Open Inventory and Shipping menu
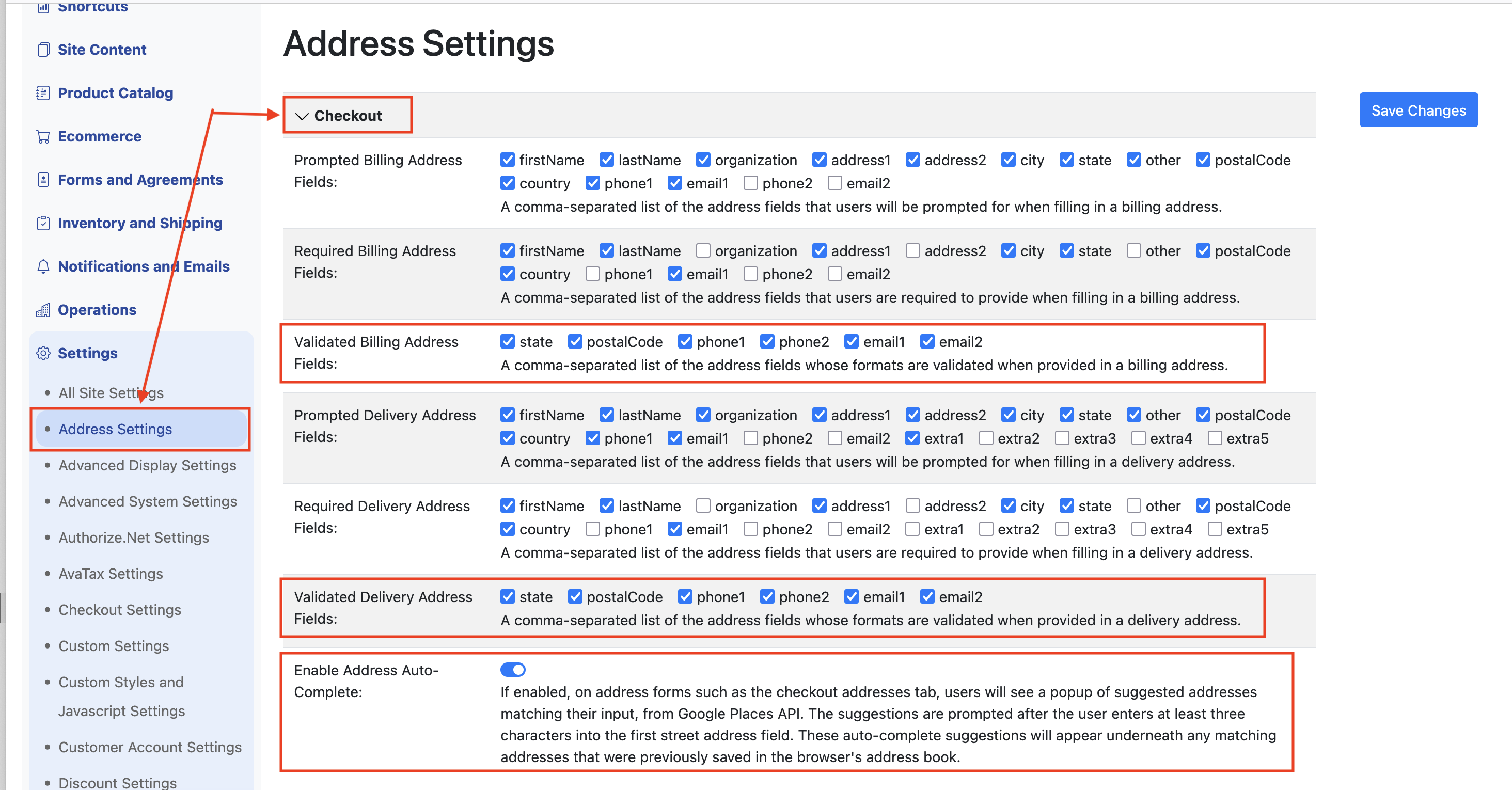 coord(140,224)
